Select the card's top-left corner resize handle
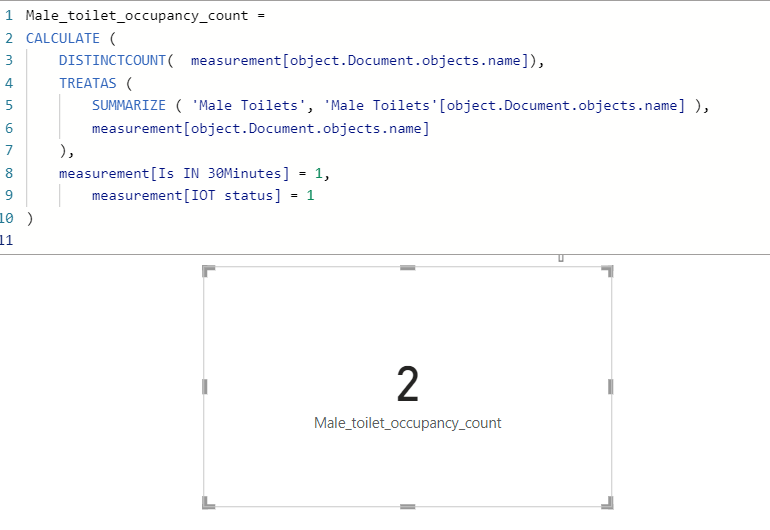The width and height of the screenshot is (770, 530). click(207, 270)
